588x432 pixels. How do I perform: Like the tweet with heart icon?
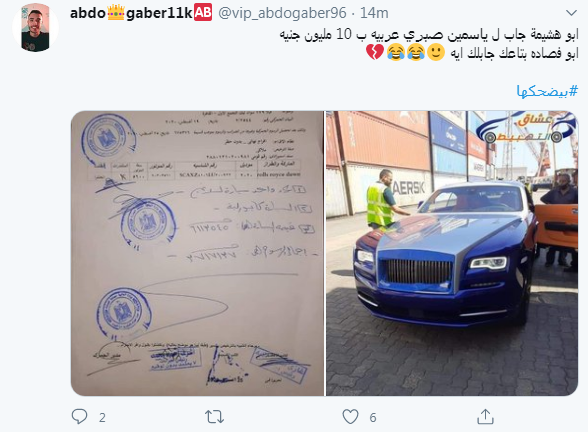coord(350,417)
